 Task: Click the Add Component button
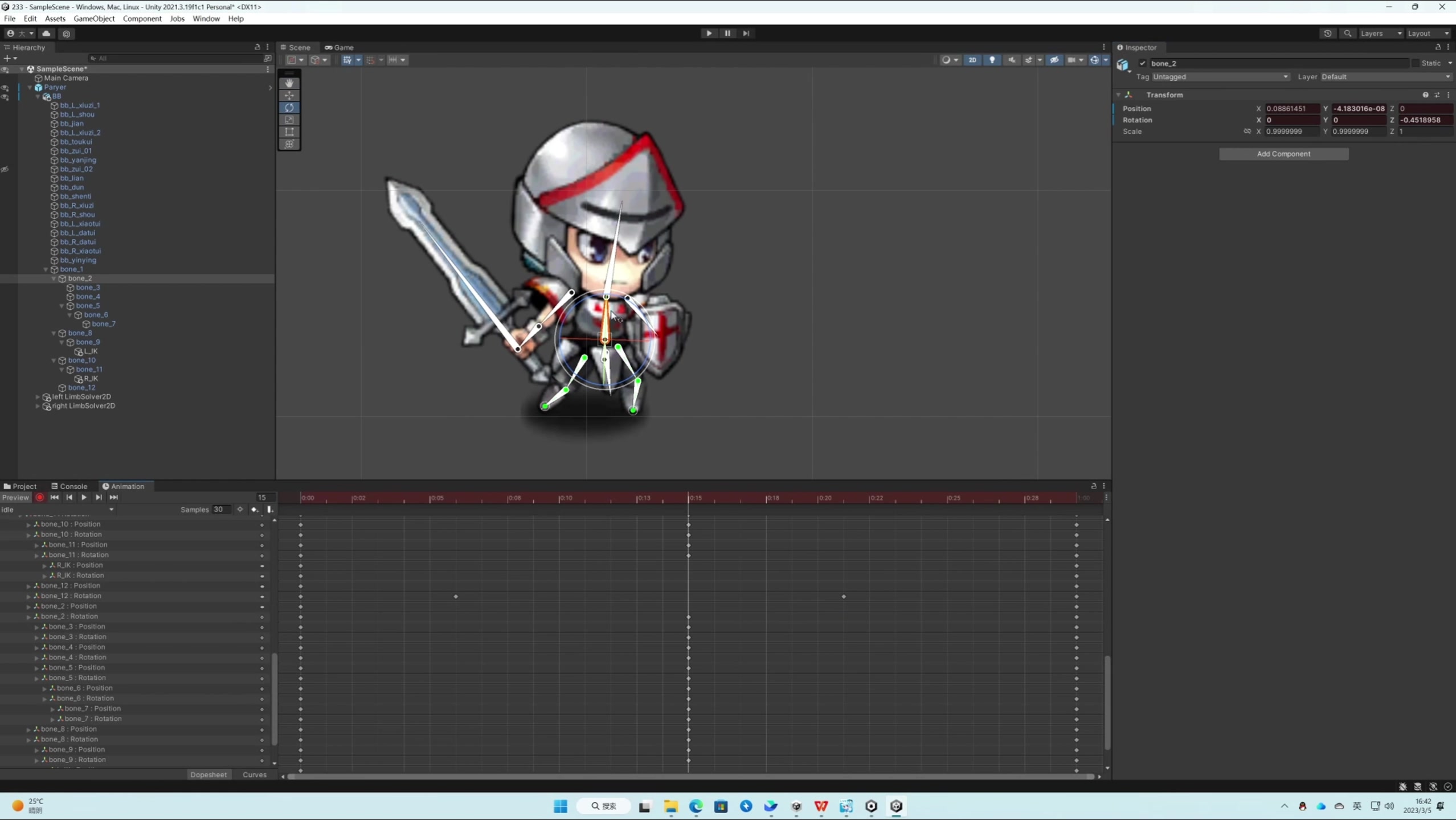[x=1283, y=154]
